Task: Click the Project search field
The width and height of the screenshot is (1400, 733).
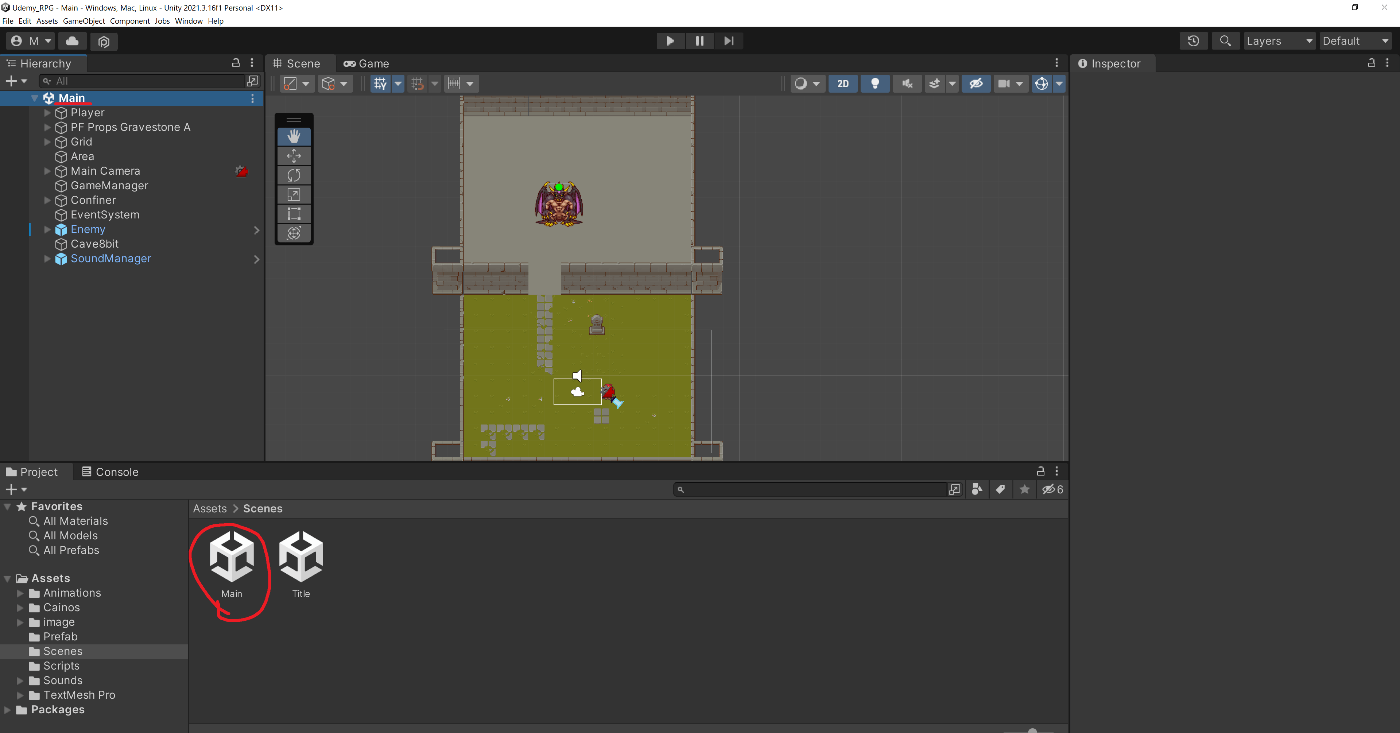Action: point(812,490)
